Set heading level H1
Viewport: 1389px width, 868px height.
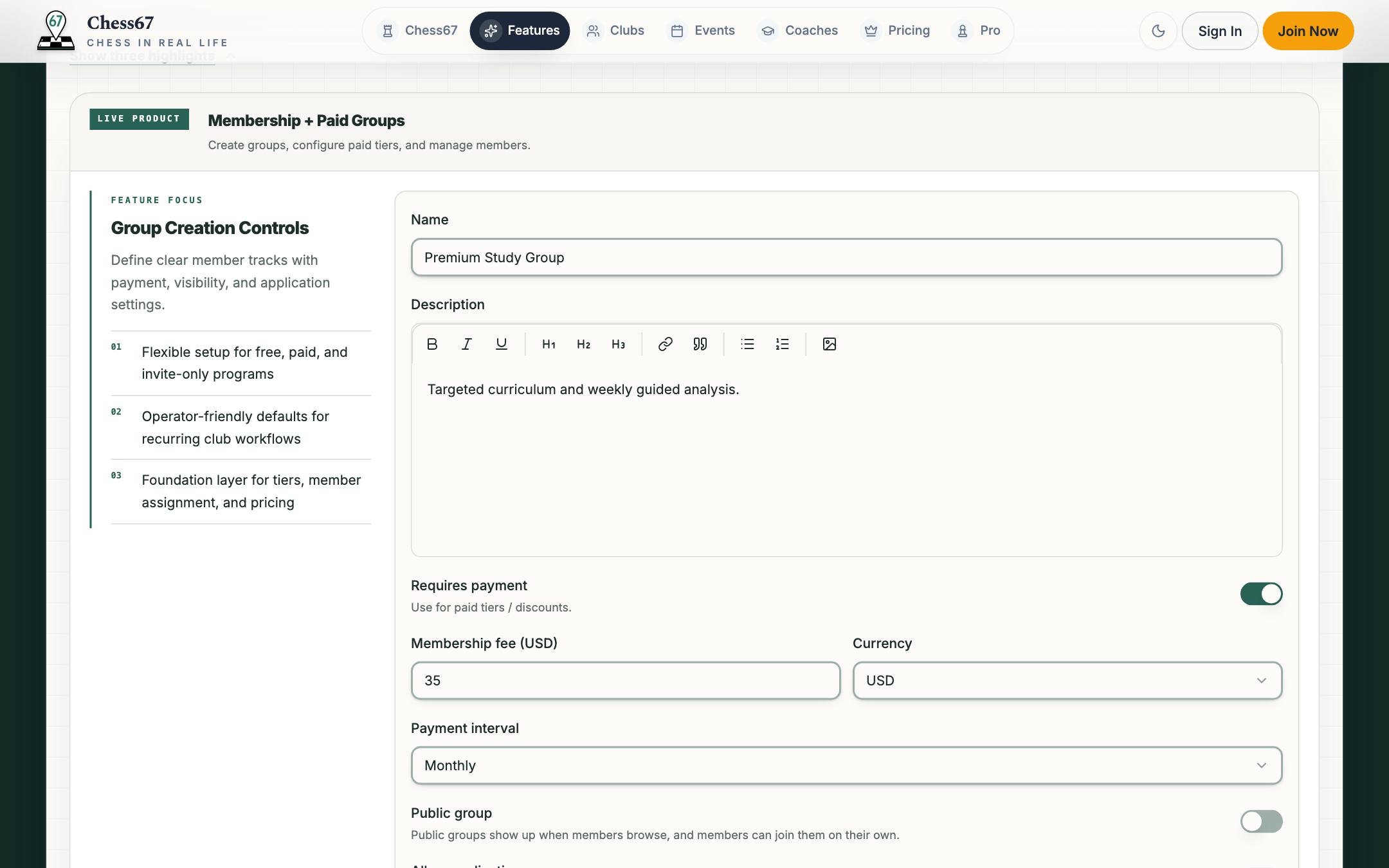[549, 344]
